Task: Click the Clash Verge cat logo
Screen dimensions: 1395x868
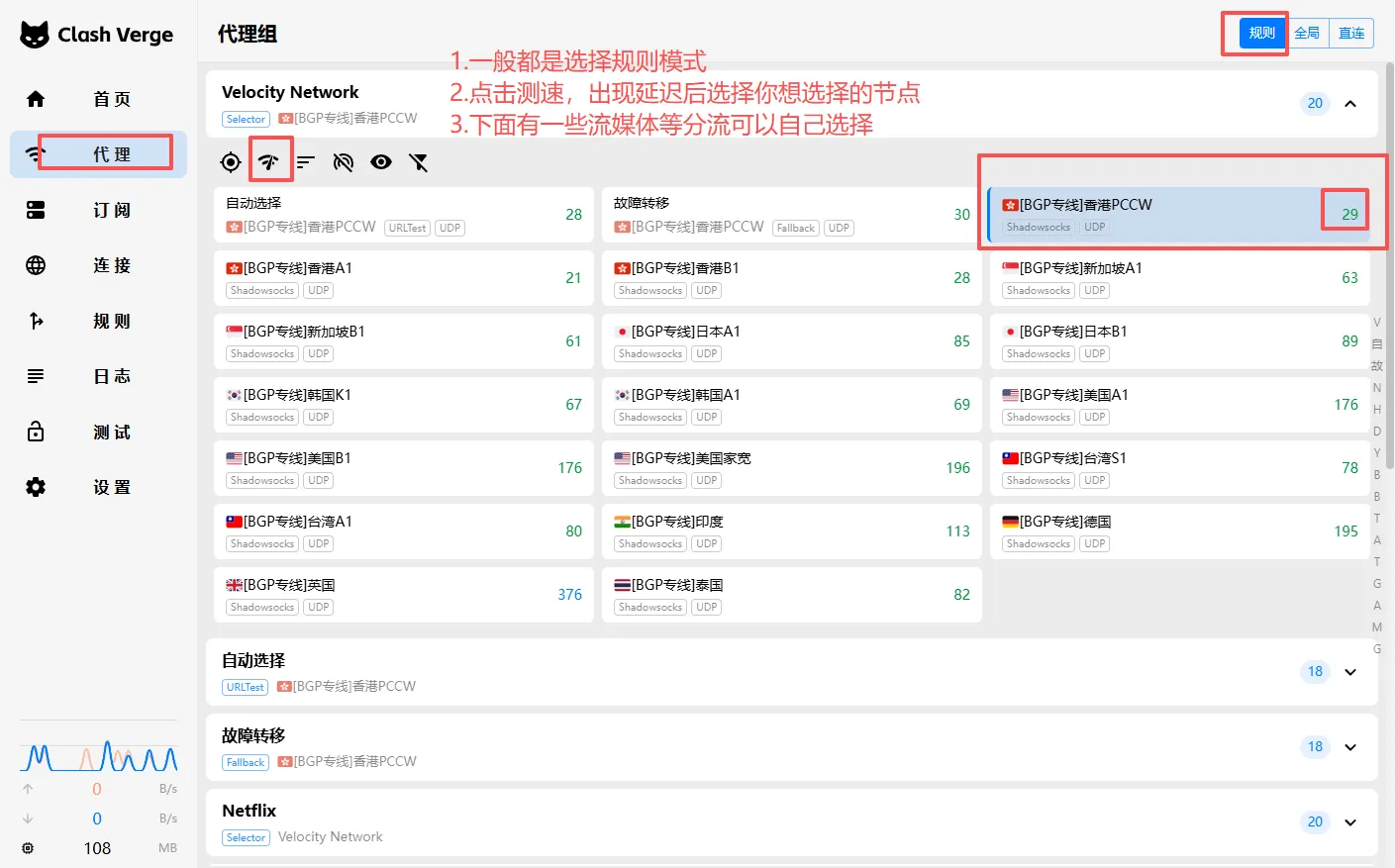Action: pos(35,35)
